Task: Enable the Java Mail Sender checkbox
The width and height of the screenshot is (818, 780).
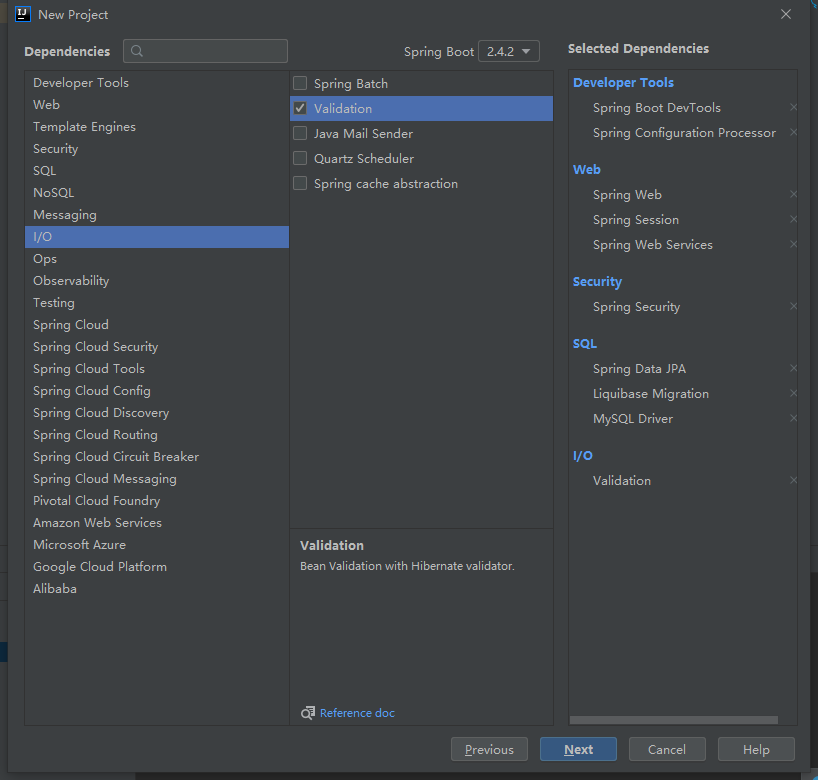Action: click(300, 134)
